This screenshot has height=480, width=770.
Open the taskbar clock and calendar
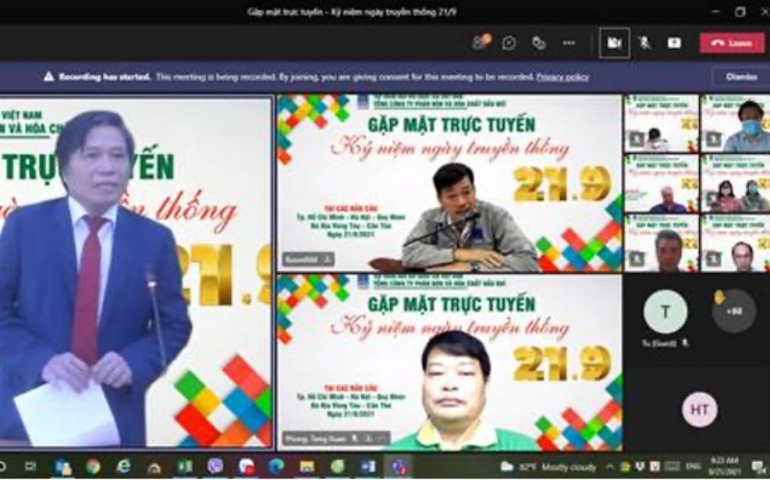(x=722, y=466)
